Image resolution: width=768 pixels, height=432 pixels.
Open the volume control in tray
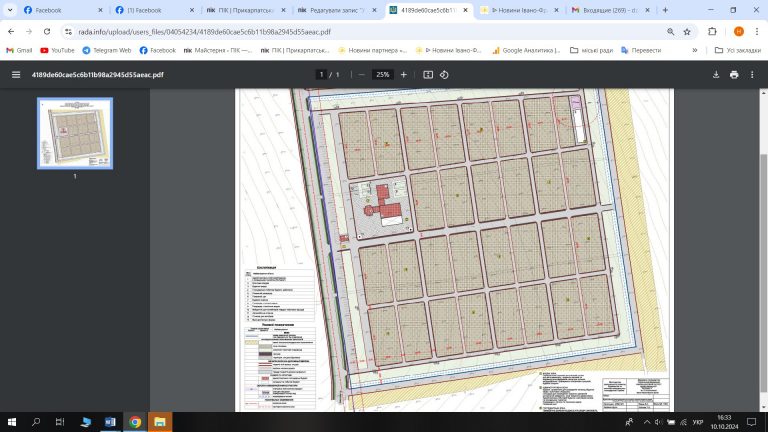658,422
